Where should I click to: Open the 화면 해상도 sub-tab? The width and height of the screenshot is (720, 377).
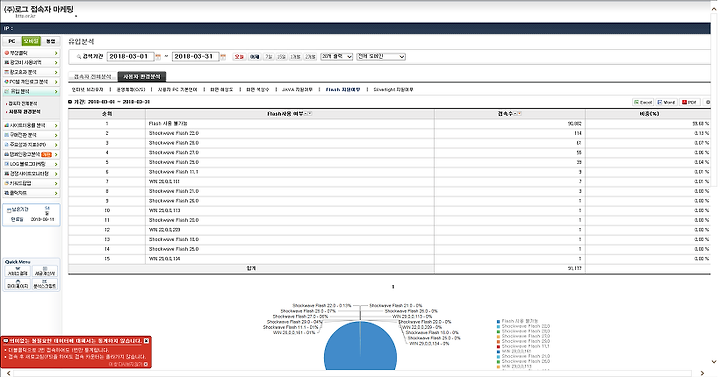point(222,90)
